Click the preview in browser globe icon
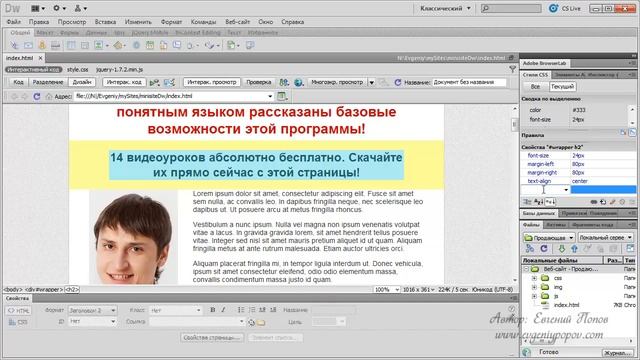640x360 pixels. 298,82
